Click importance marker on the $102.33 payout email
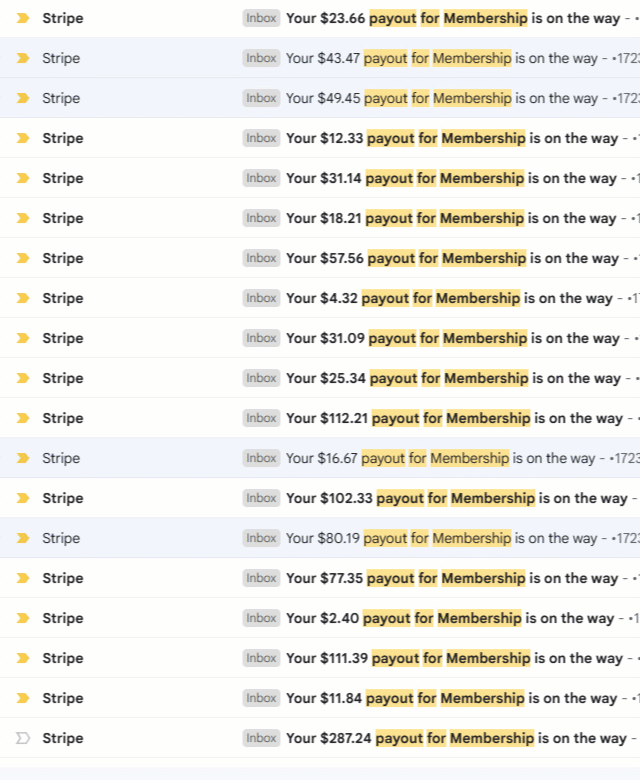The height and width of the screenshot is (780, 640). [23, 498]
